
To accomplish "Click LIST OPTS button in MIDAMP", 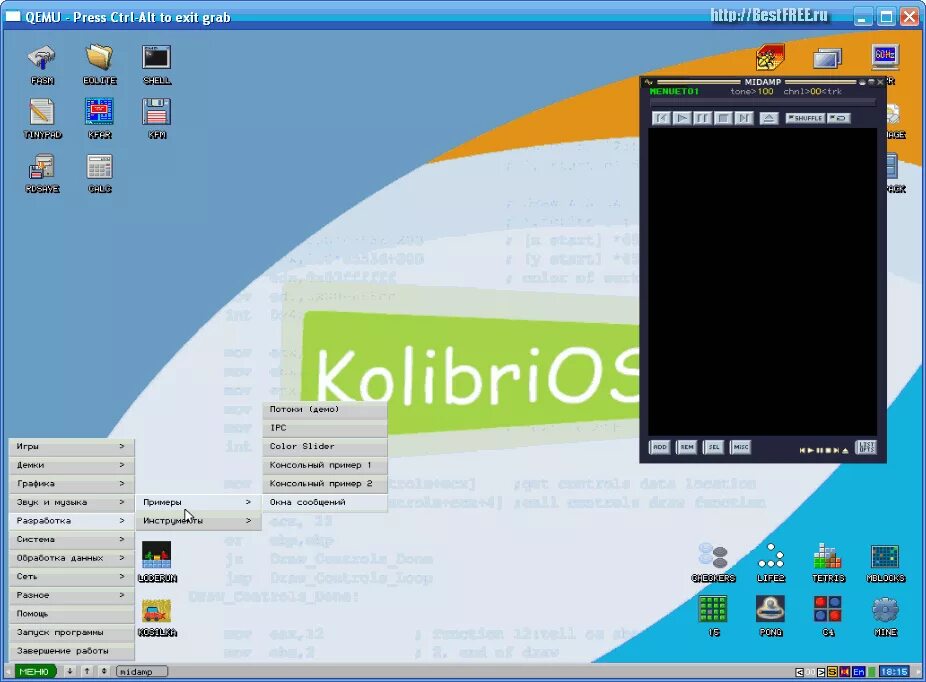I will tap(866, 447).
